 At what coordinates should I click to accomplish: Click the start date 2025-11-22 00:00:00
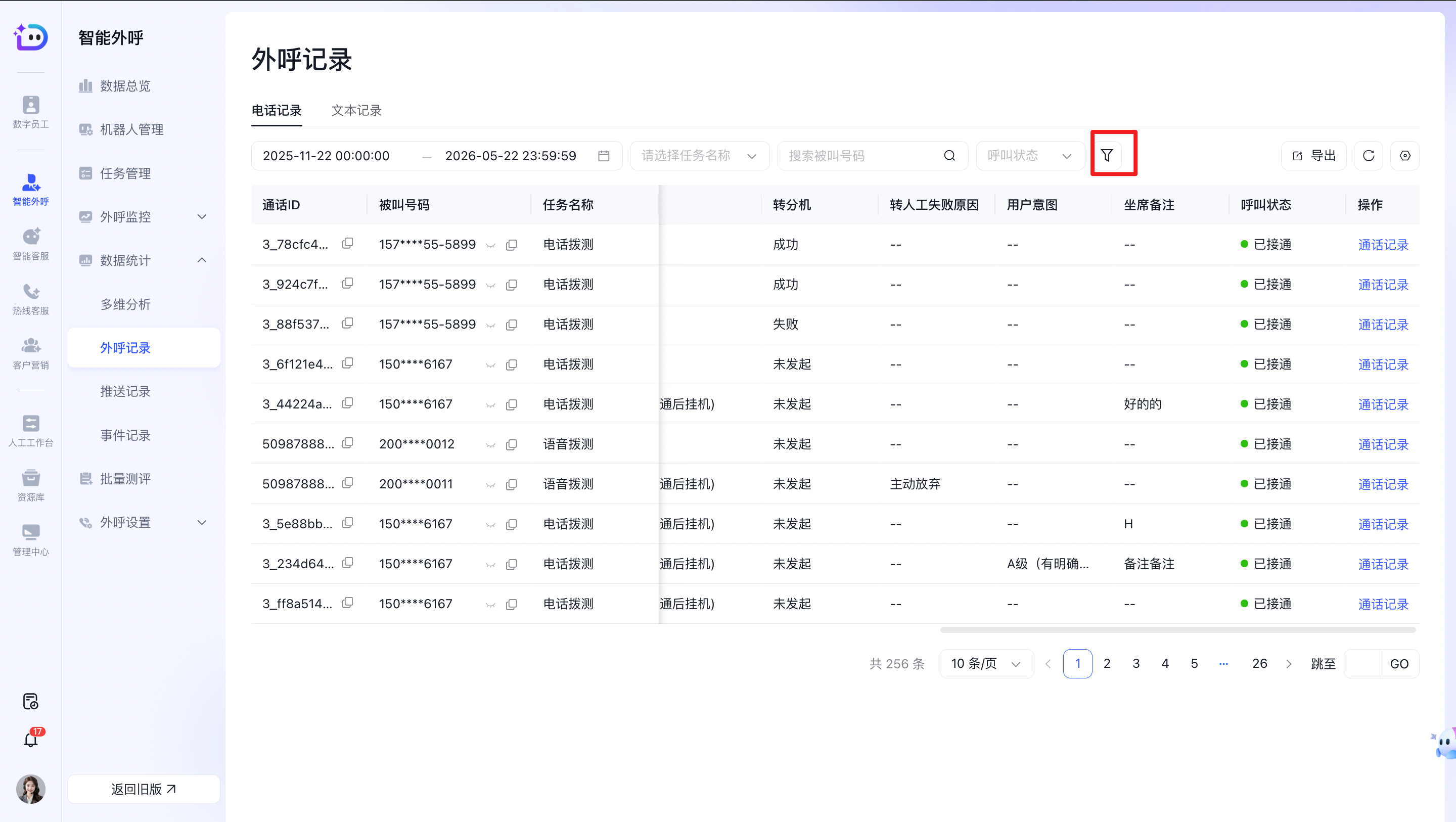(326, 156)
